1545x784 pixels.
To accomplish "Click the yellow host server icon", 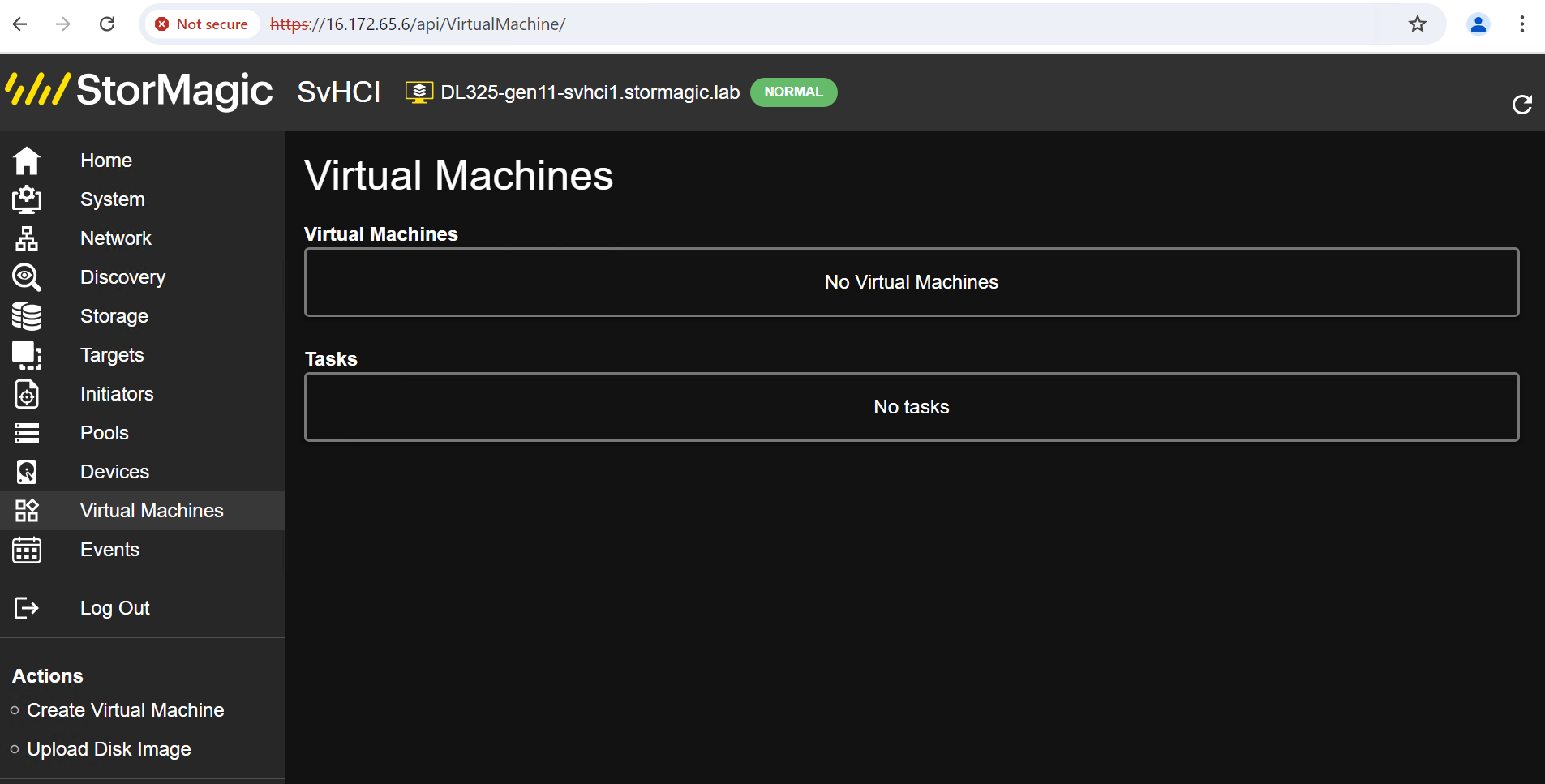I will pos(419,92).
